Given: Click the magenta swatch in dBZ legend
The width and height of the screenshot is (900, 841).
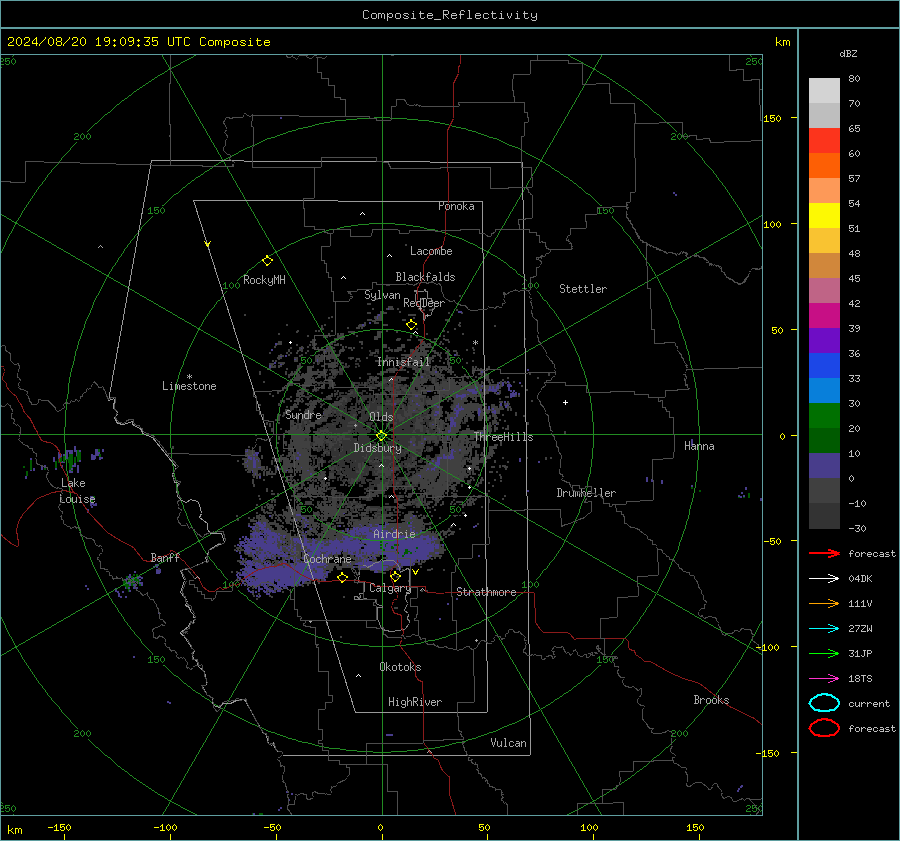Looking at the screenshot, I should click(824, 315).
